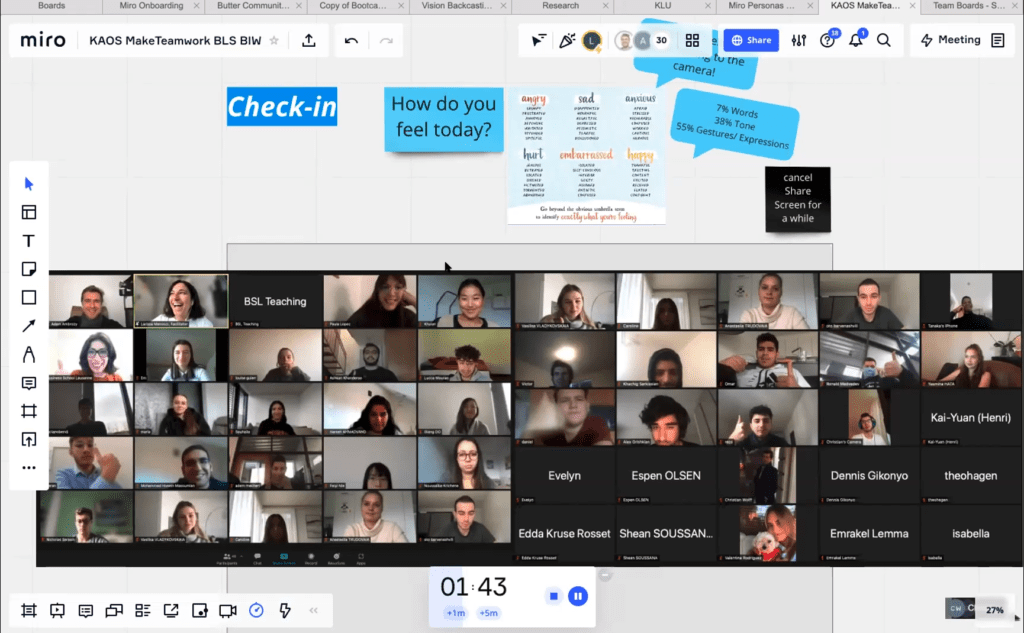The height and width of the screenshot is (633, 1024).
Task: Choose the Frame tool in left toolbar
Action: coord(29,411)
